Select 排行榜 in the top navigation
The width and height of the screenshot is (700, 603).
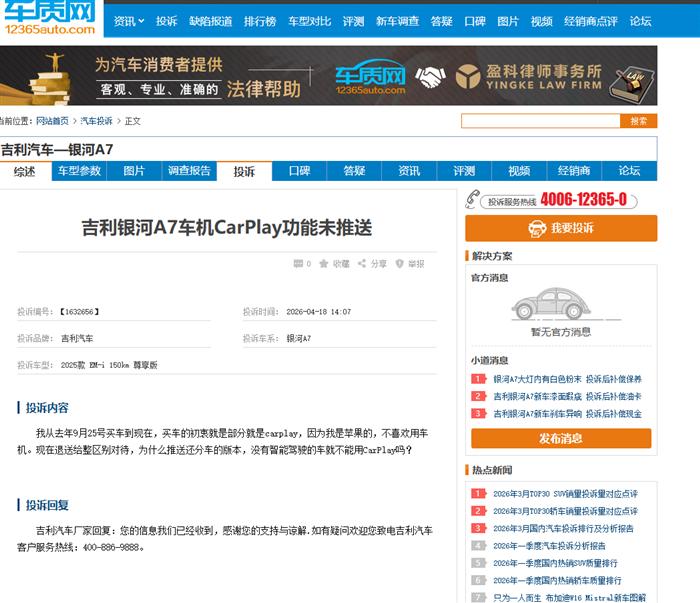(260, 20)
